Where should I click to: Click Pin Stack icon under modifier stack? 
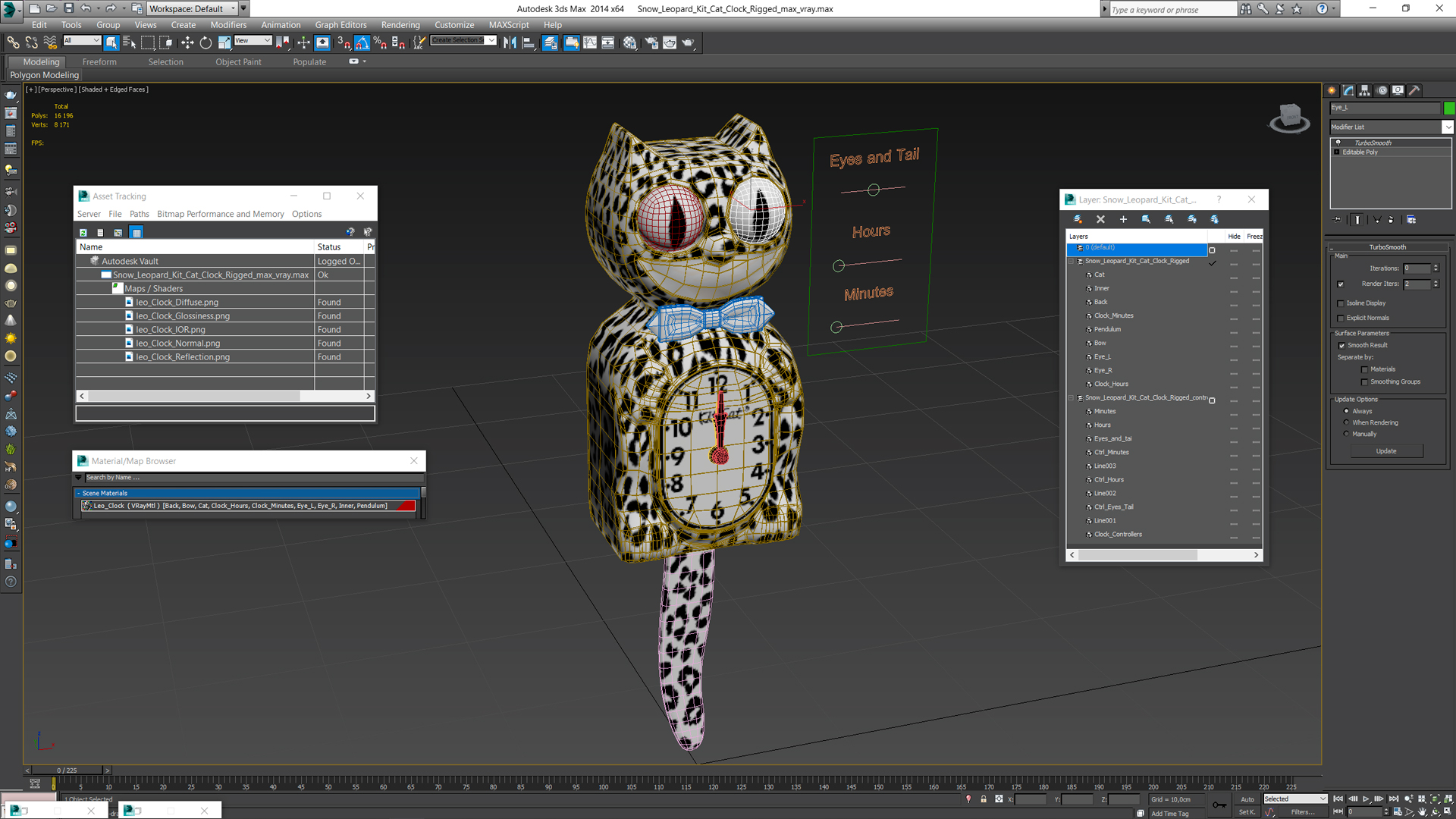tap(1338, 220)
